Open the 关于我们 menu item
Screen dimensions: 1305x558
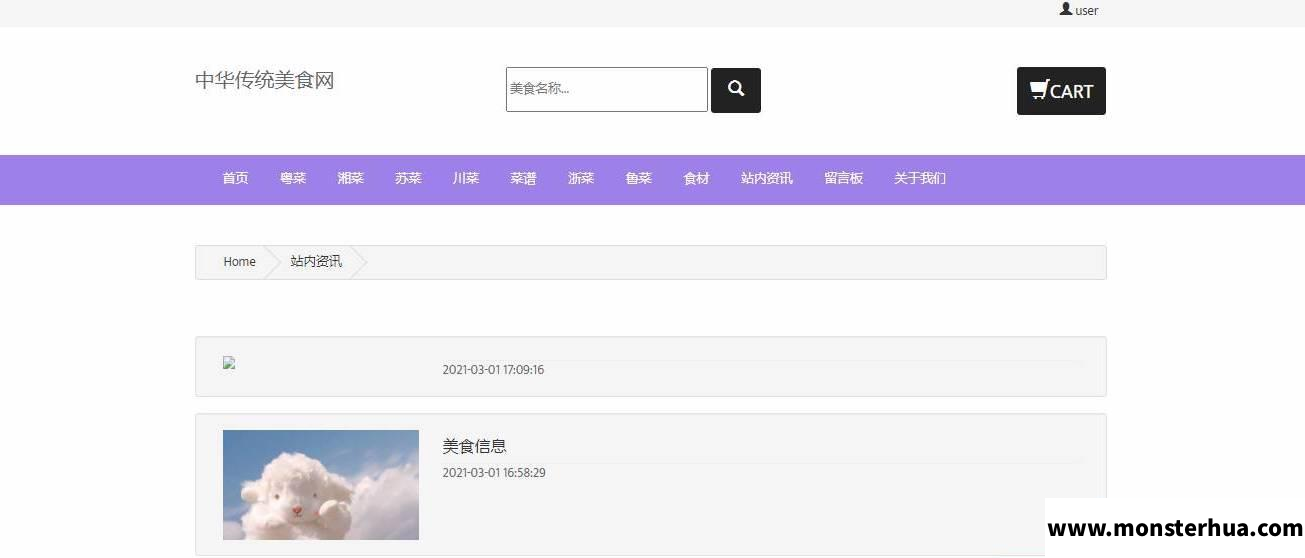[920, 179]
